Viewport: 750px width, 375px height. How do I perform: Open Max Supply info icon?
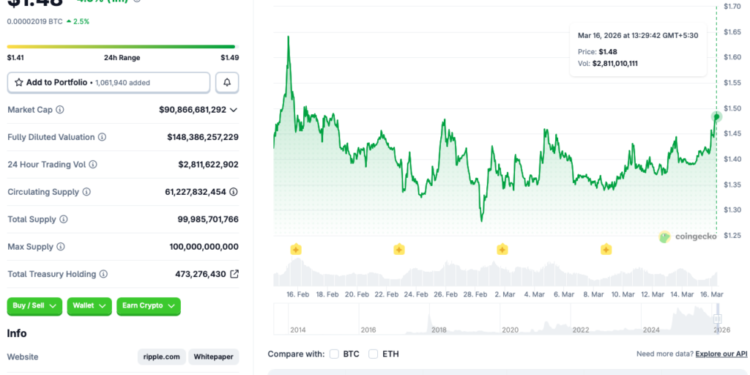pyautogui.click(x=61, y=247)
